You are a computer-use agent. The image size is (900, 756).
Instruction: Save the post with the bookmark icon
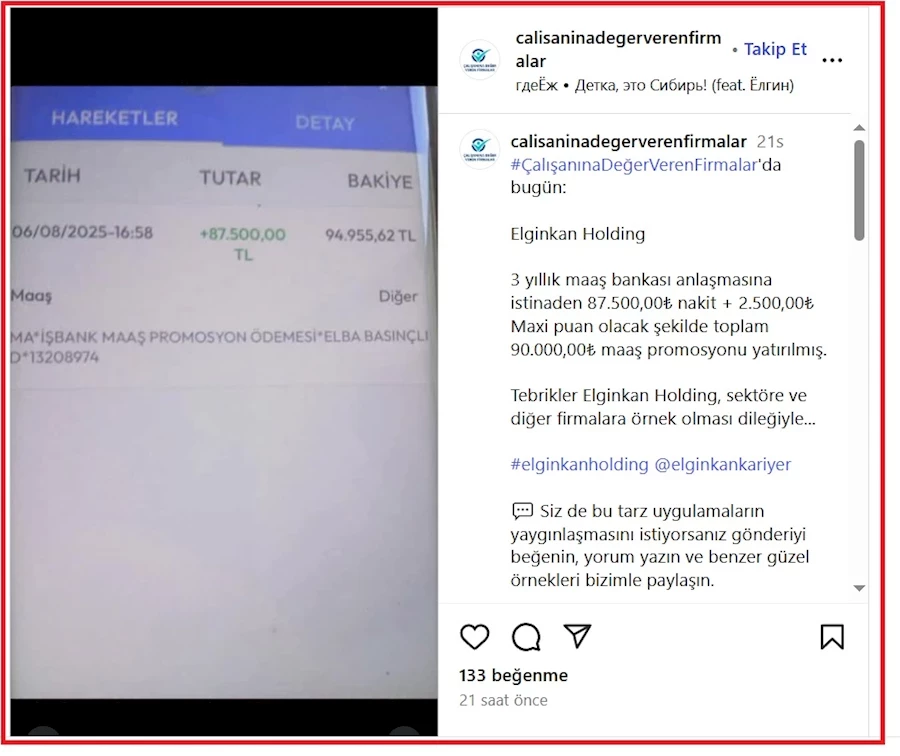(x=832, y=637)
